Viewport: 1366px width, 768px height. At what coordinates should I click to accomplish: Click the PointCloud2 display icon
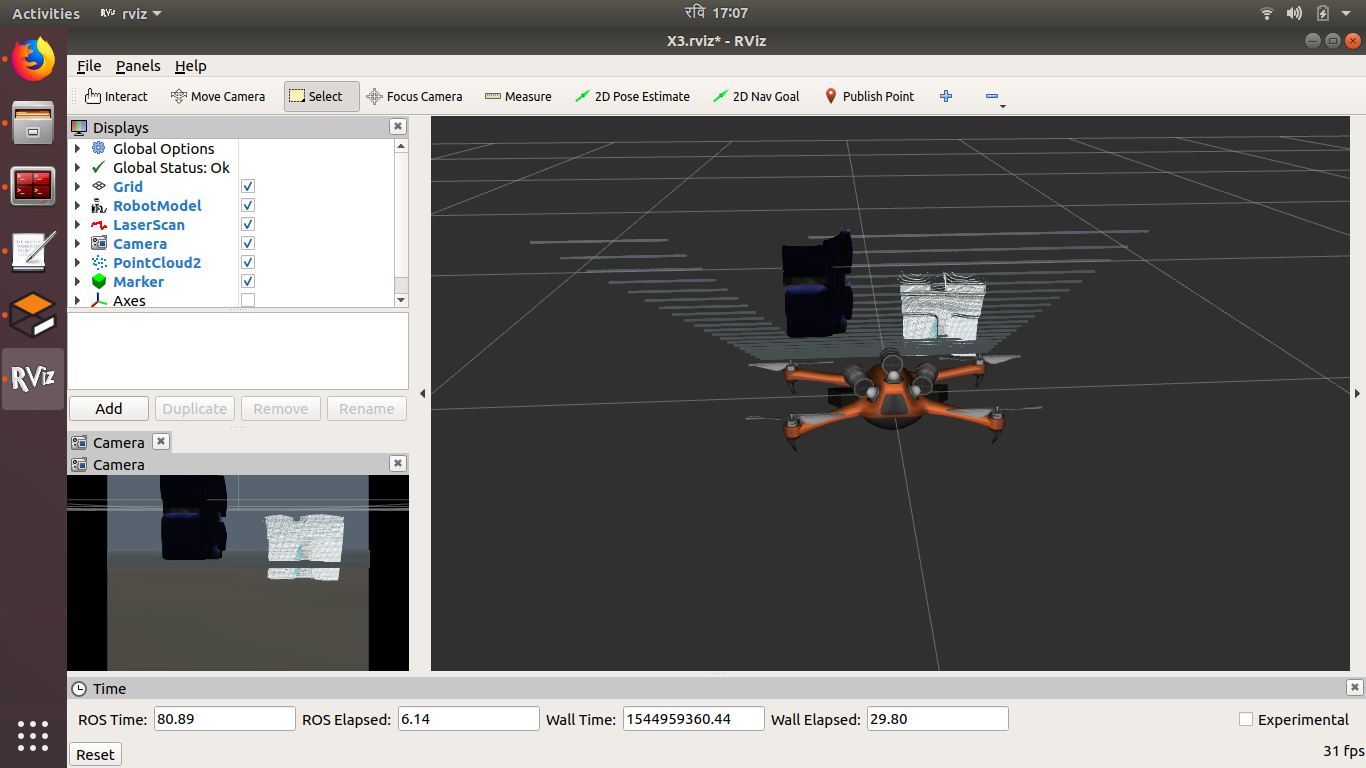[98, 262]
